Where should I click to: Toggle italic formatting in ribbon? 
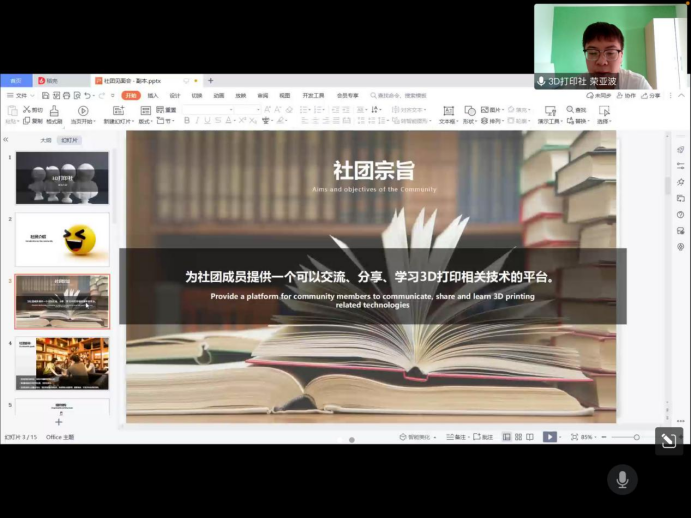196,120
